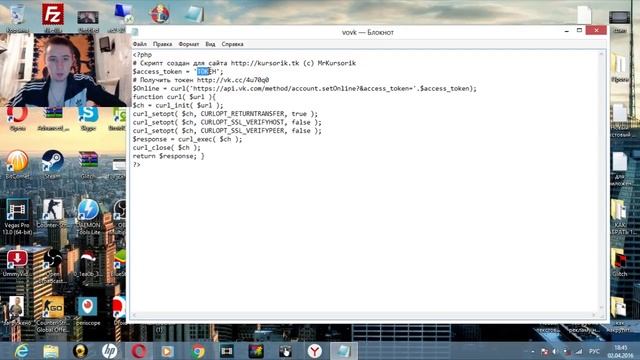640x360 pixels.
Task: Click the CURLOPT_RETURNTRANSFER line
Action: coord(225,114)
